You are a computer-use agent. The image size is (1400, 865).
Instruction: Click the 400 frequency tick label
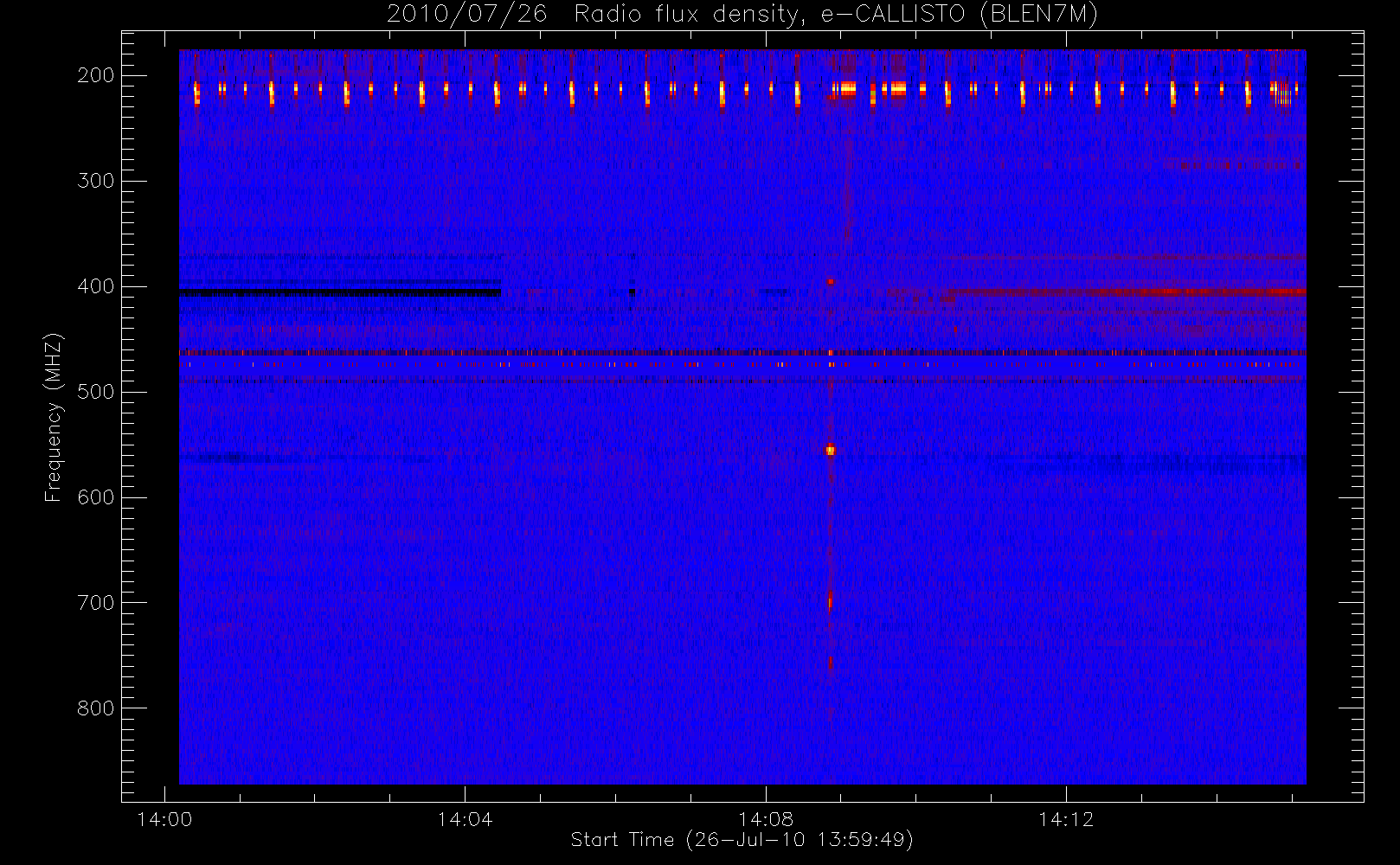pyautogui.click(x=96, y=286)
